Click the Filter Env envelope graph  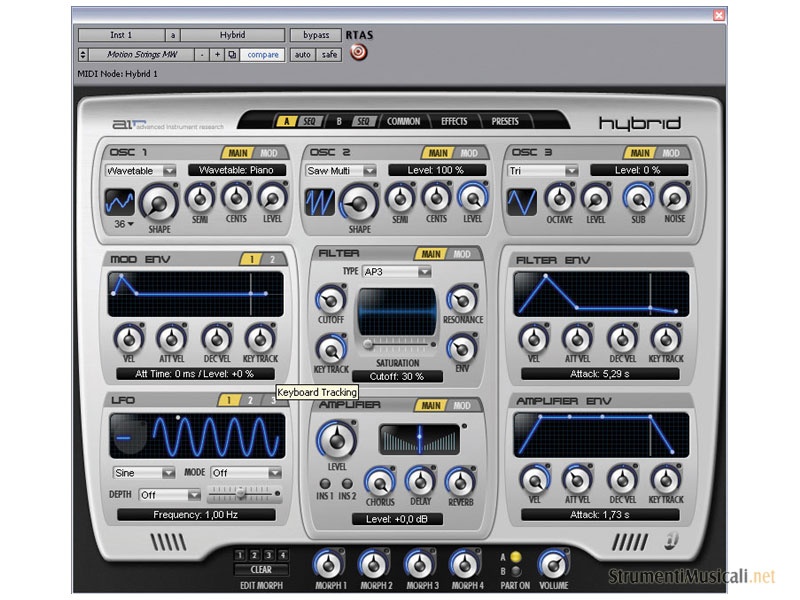[x=601, y=293]
